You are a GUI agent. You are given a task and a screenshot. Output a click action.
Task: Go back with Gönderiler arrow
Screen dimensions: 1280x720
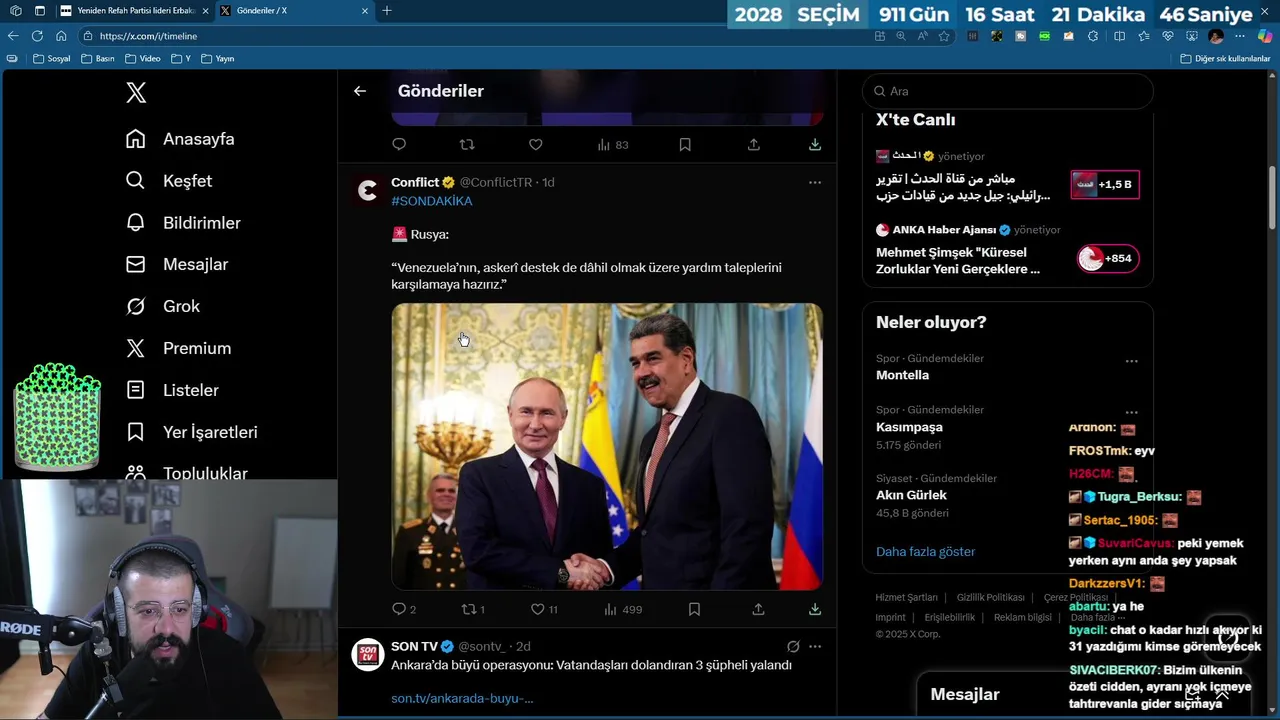(x=360, y=91)
